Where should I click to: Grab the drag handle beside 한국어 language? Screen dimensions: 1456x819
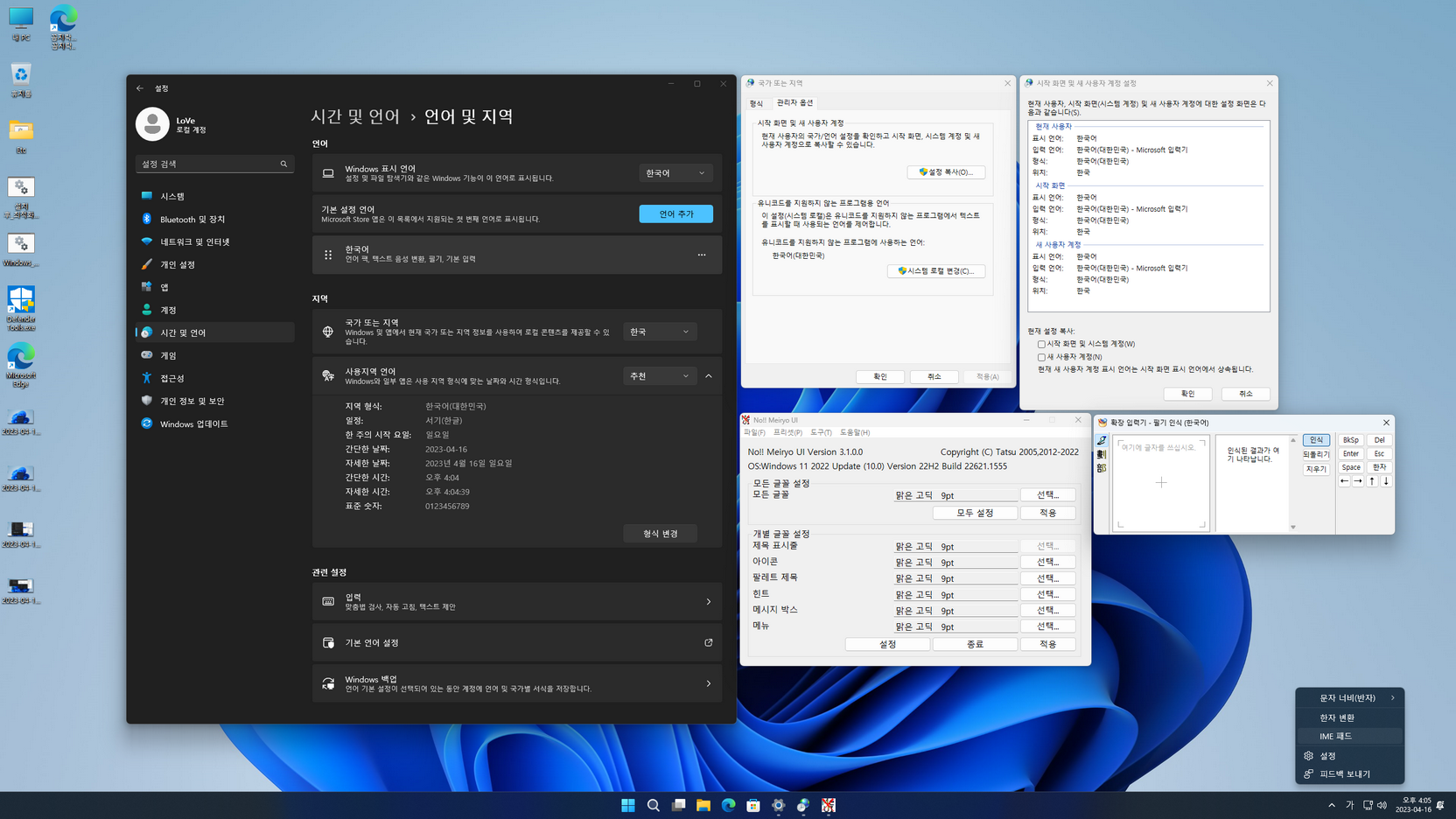(x=328, y=255)
